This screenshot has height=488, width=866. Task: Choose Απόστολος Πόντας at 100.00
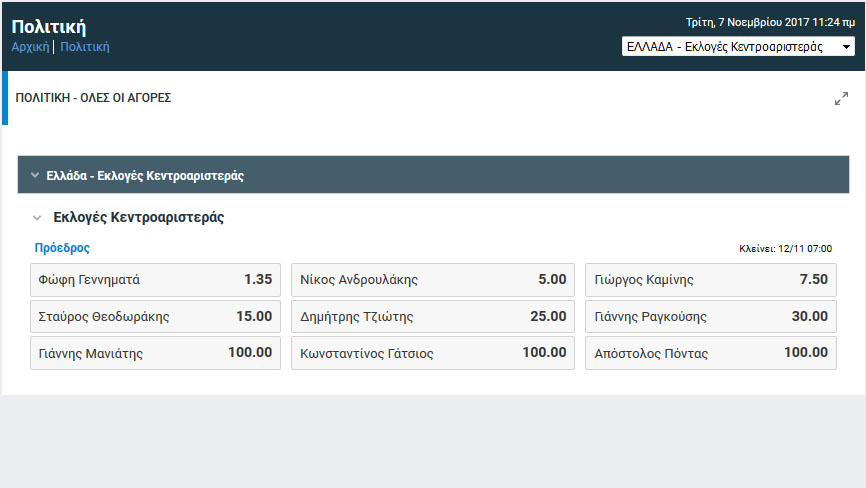coord(711,353)
